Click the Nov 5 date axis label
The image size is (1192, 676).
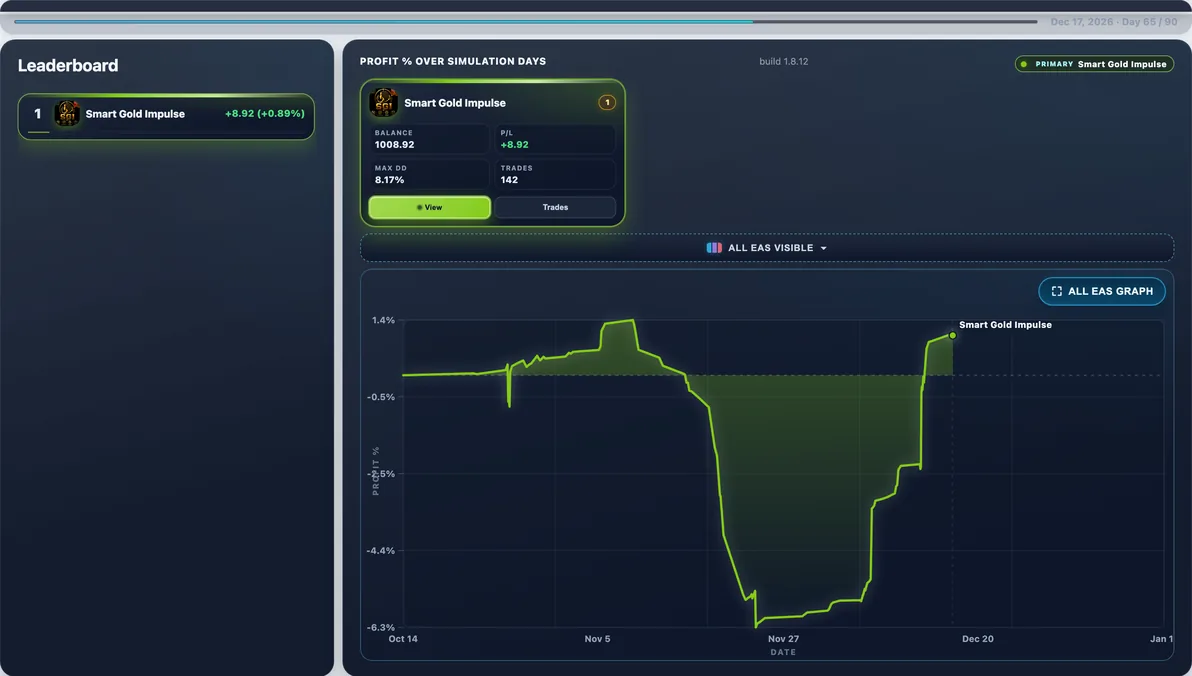598,639
